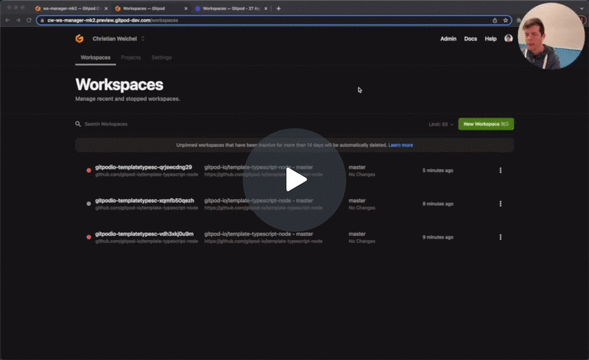Click red status dot of vdh3xkj0u9m workspace
This screenshot has width=589, height=360.
tap(89, 237)
